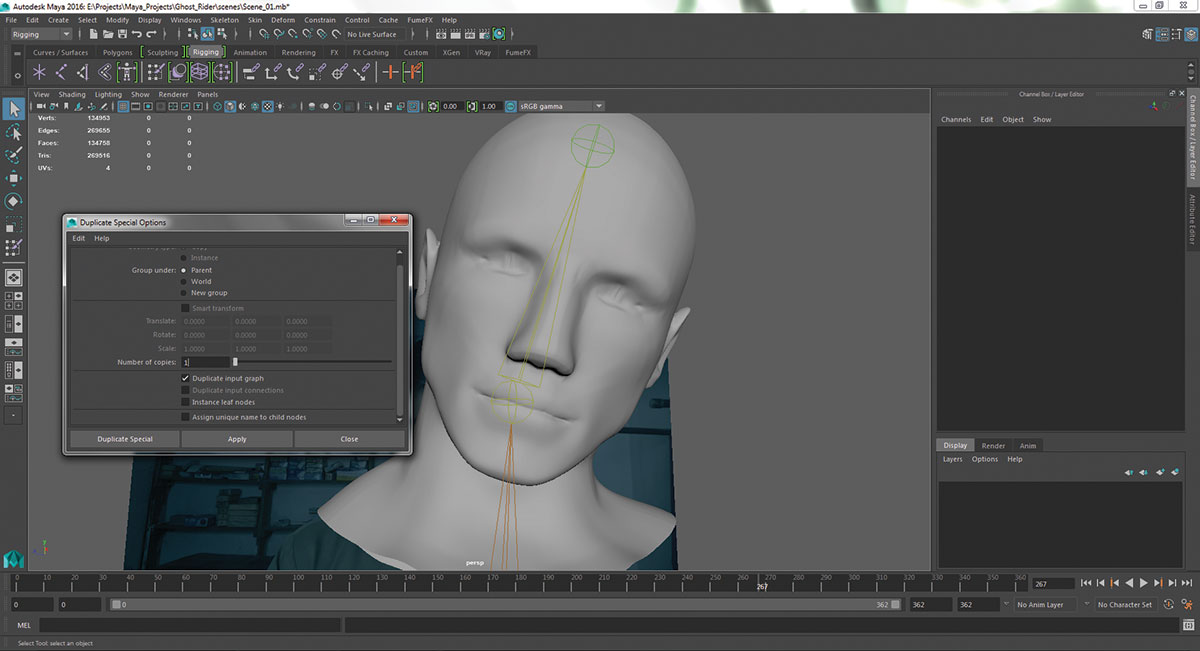Image resolution: width=1200 pixels, height=651 pixels.
Task: Open the Rigging menu set dropdown
Action: click(x=40, y=34)
